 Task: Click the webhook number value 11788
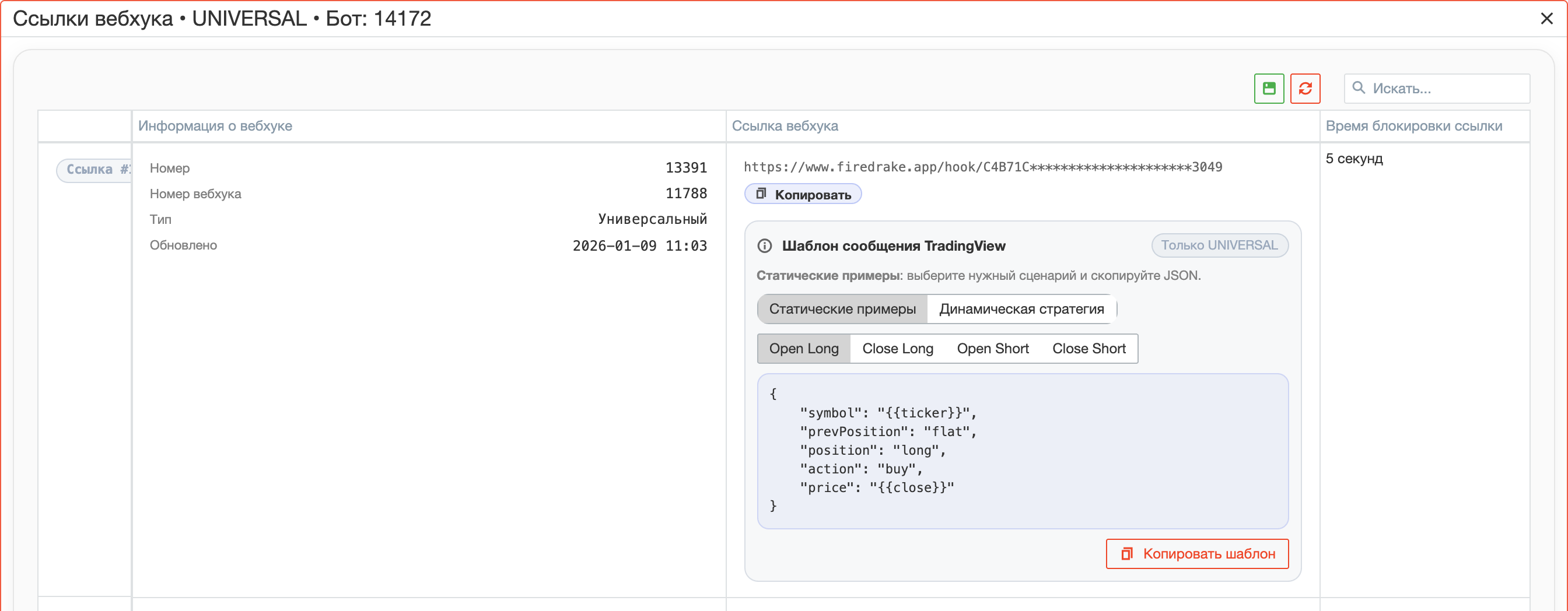coord(686,194)
